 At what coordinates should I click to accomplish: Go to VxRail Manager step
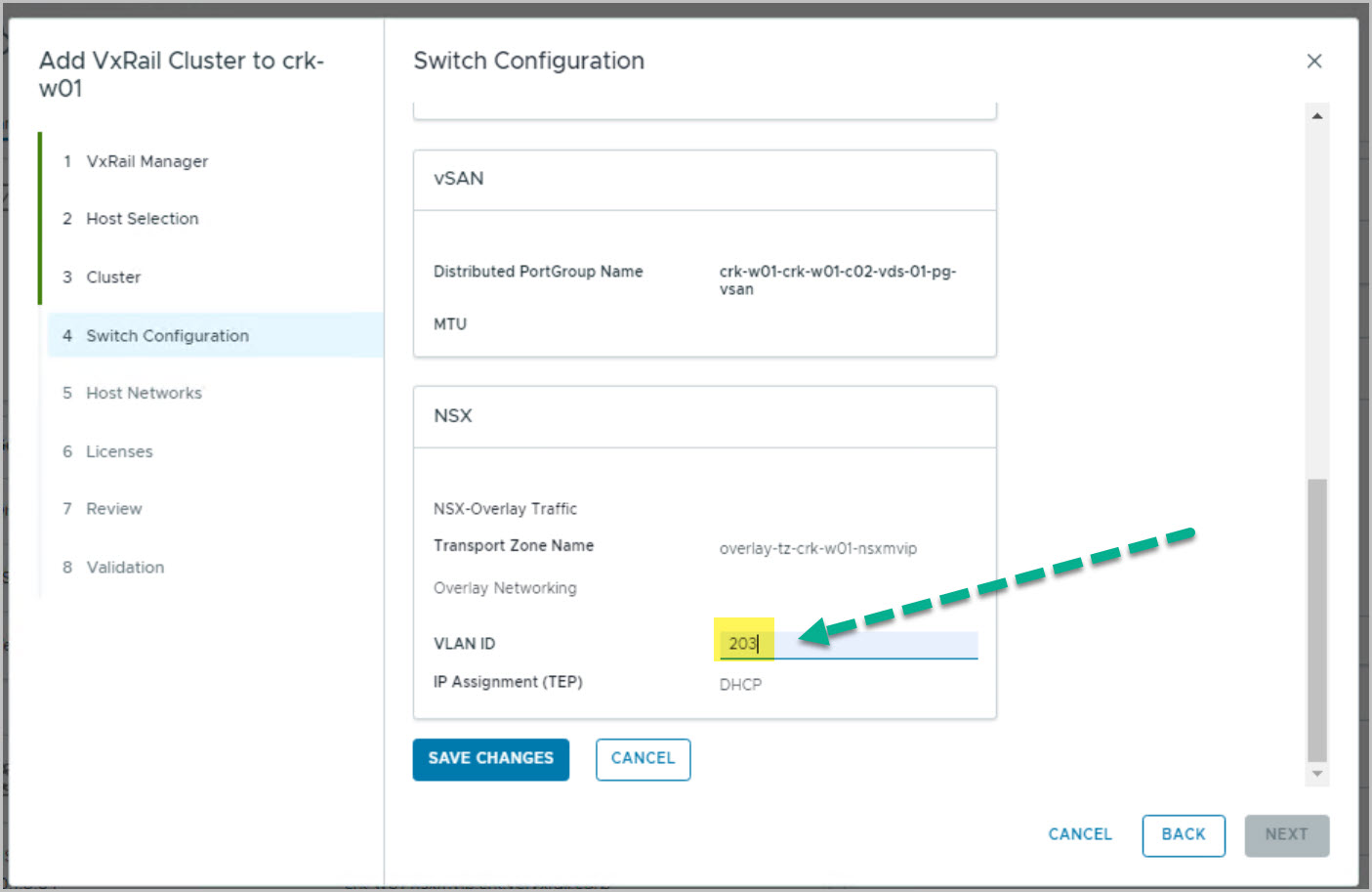(146, 161)
